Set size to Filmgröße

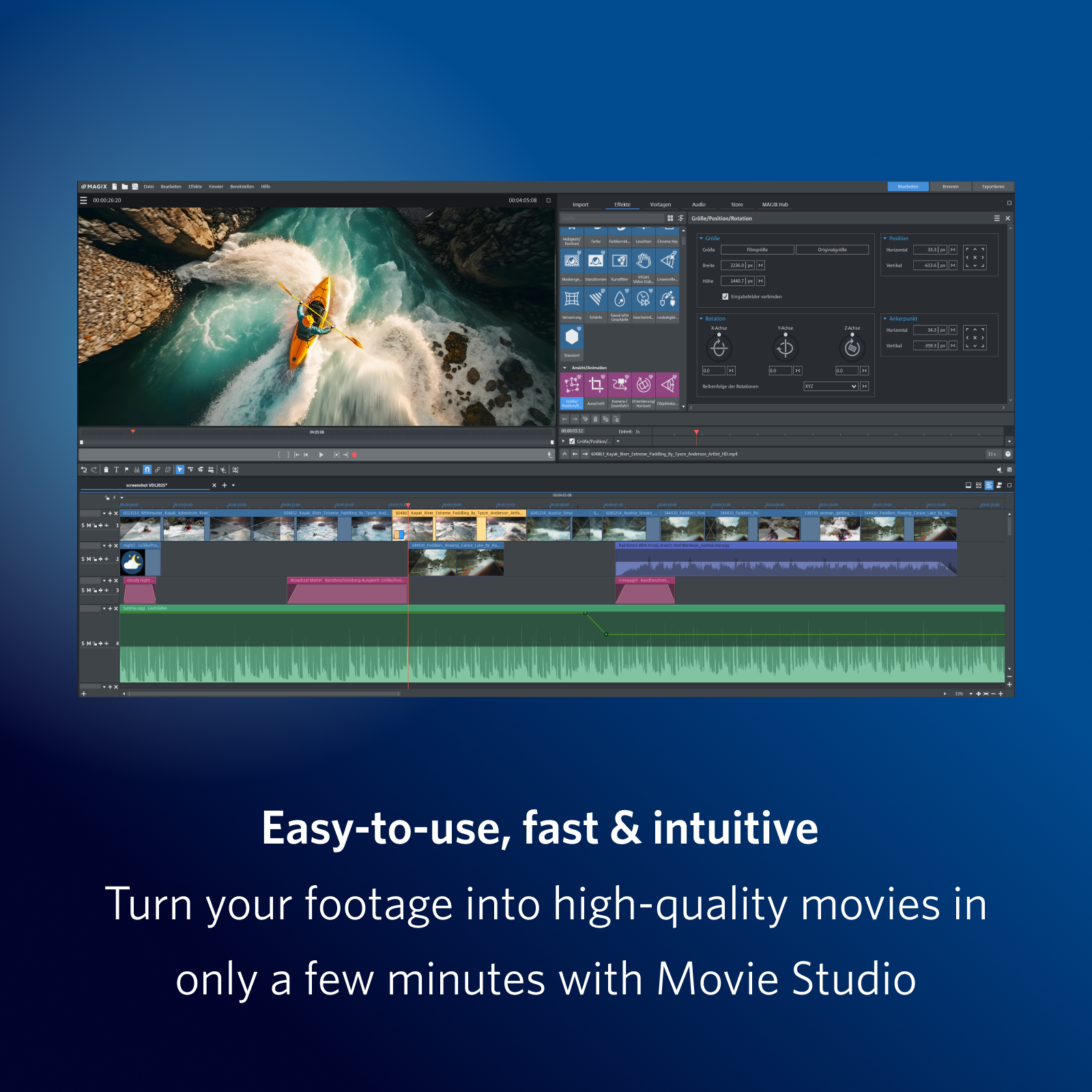pos(758,250)
